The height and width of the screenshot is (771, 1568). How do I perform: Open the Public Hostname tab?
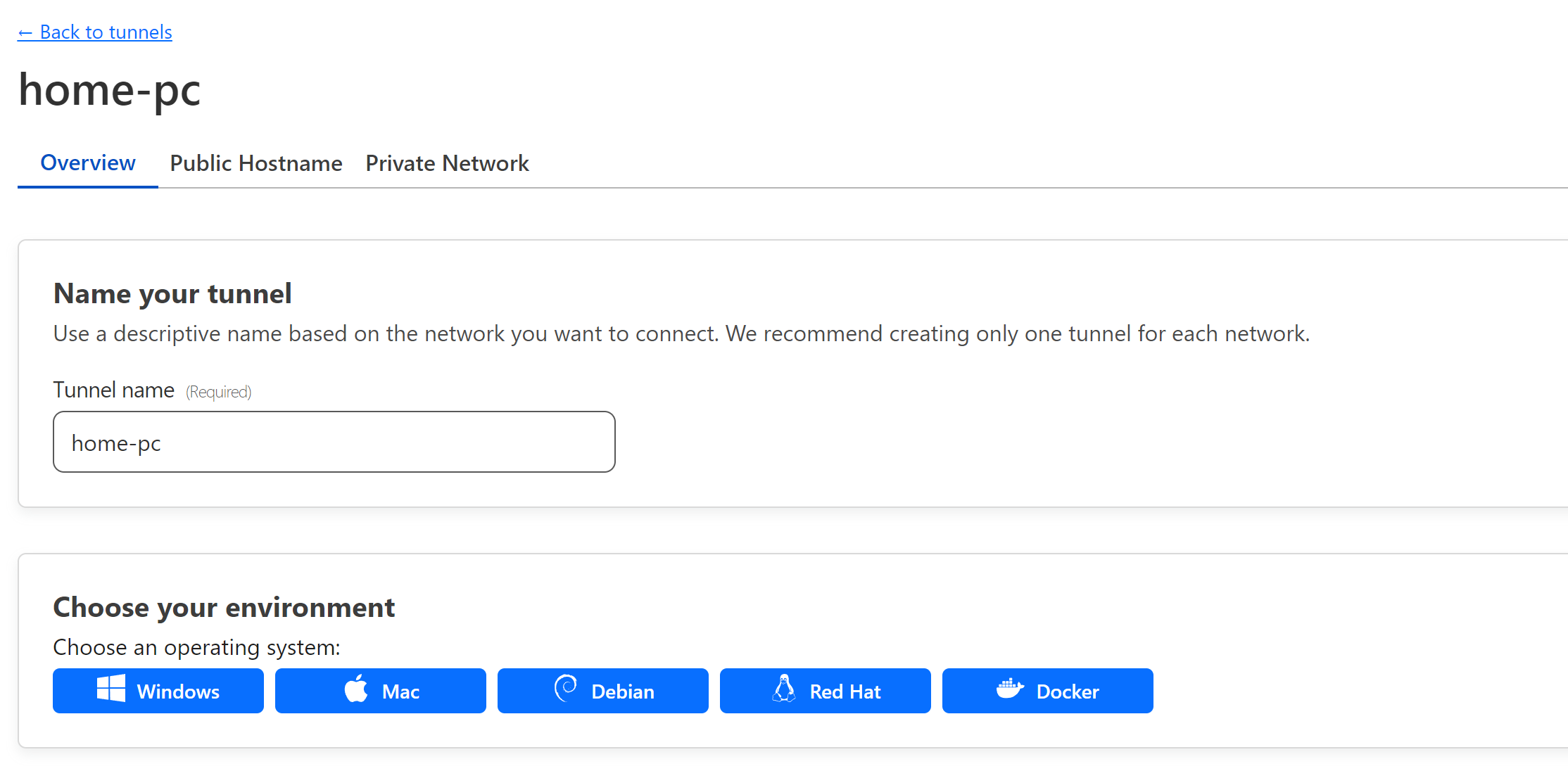click(x=256, y=163)
